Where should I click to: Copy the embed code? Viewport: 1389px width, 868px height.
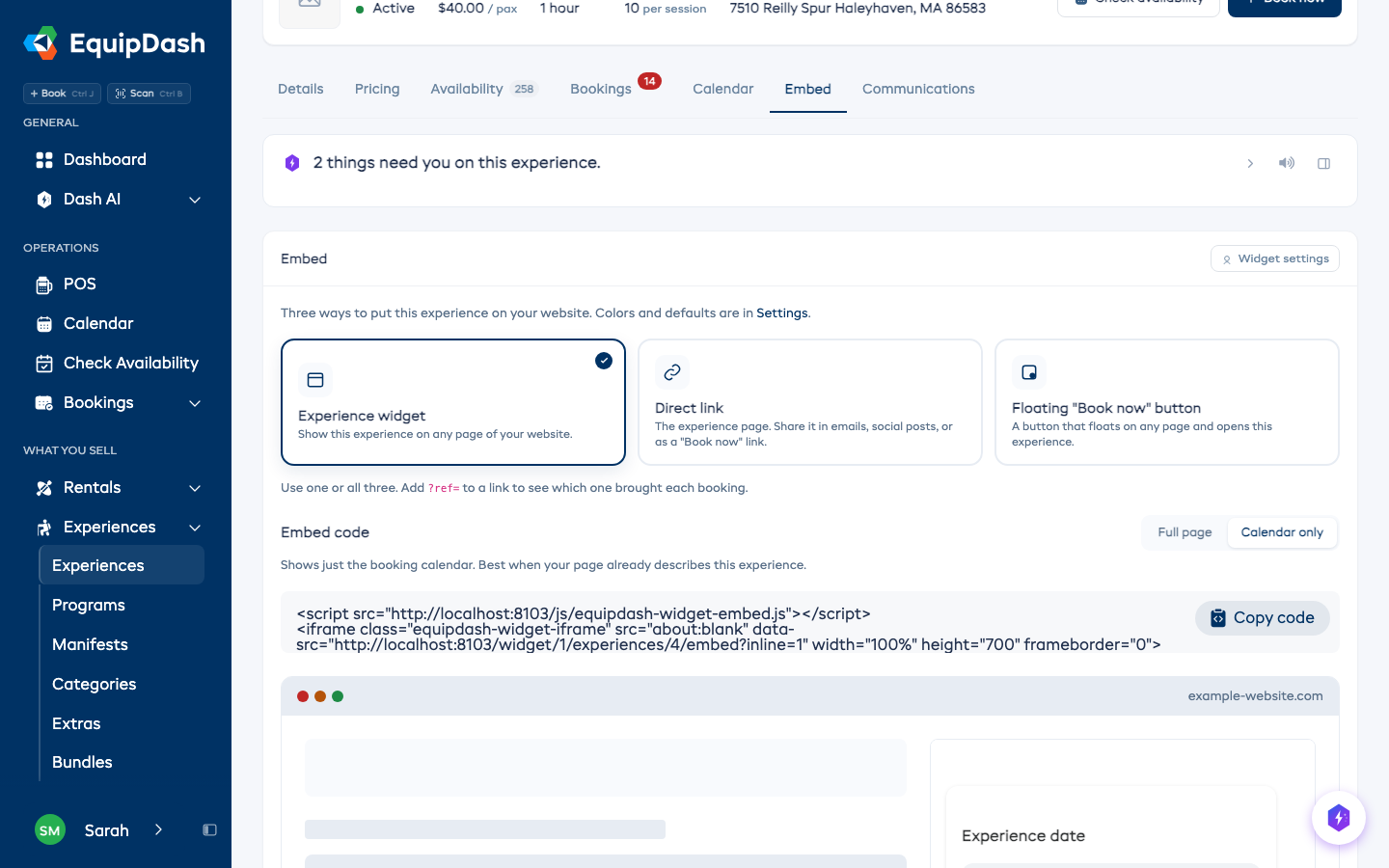tap(1263, 618)
